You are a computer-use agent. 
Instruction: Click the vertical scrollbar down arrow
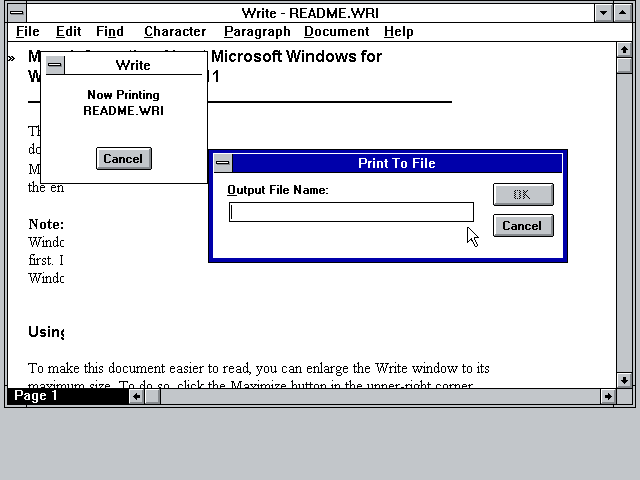(624, 380)
